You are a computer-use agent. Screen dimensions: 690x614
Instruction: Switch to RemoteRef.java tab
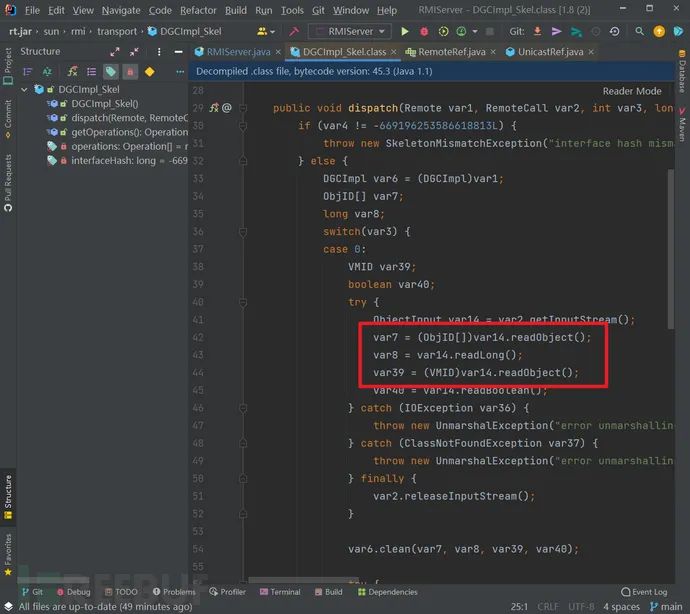tap(451, 52)
